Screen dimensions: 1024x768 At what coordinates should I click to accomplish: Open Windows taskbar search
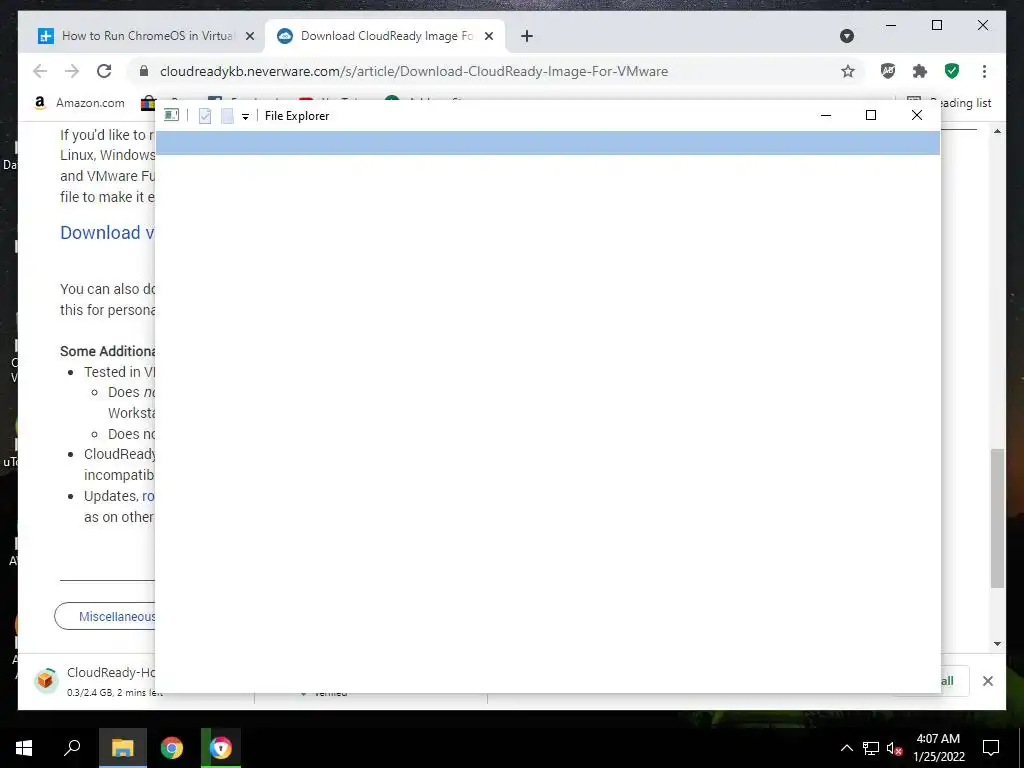pyautogui.click(x=72, y=748)
